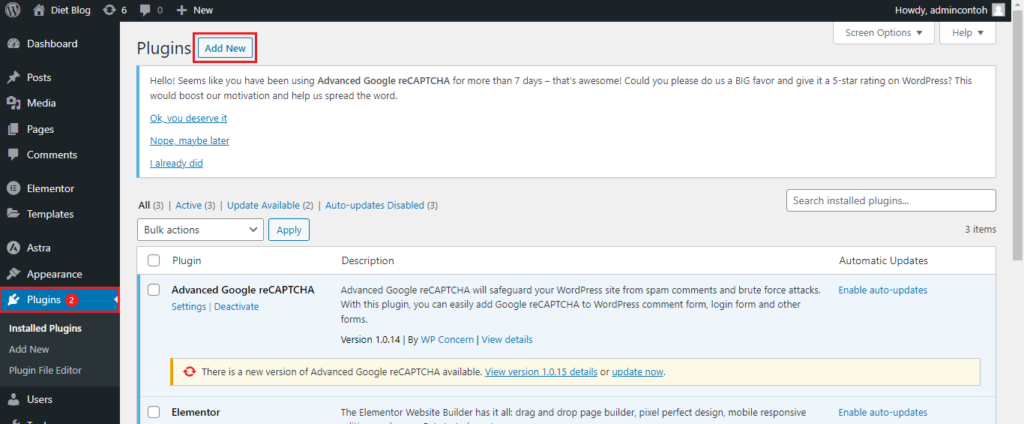Click the plus New icon in admin bar

tap(182, 10)
